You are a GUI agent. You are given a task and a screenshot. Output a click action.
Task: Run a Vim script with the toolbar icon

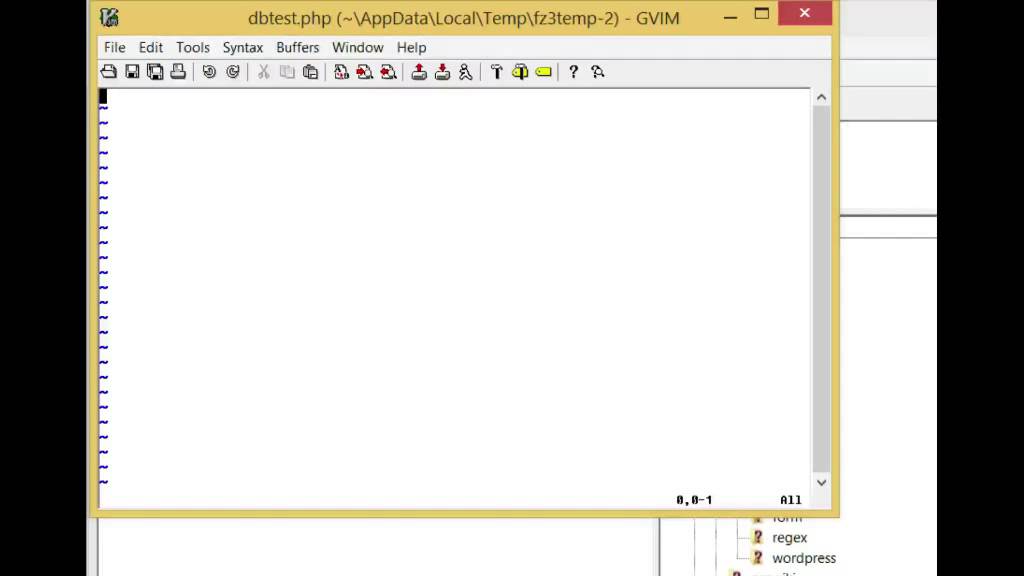[465, 72]
